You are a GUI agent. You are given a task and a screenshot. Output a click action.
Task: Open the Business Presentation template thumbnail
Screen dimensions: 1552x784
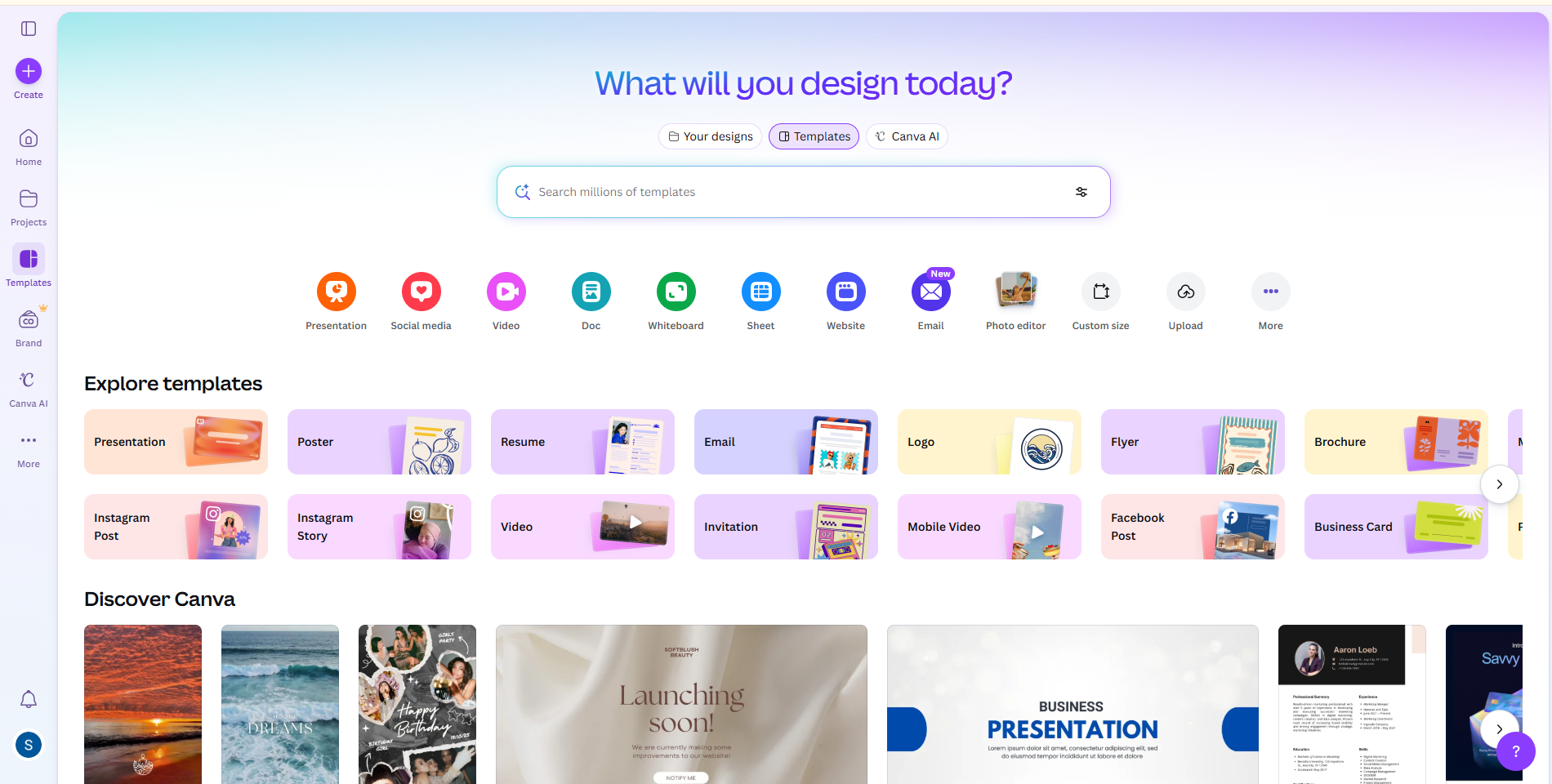pyautogui.click(x=1073, y=704)
